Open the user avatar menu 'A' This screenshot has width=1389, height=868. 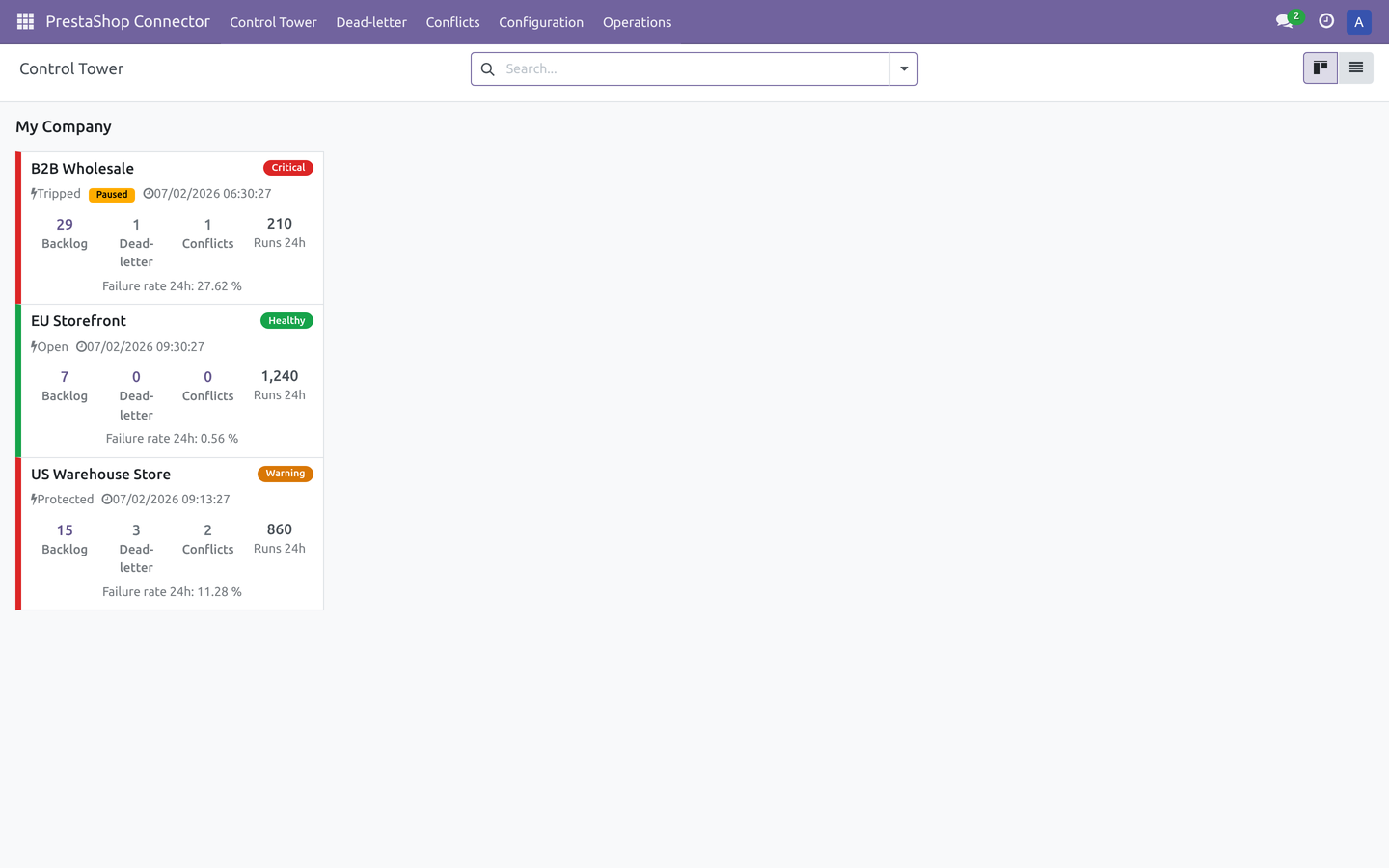tap(1358, 21)
